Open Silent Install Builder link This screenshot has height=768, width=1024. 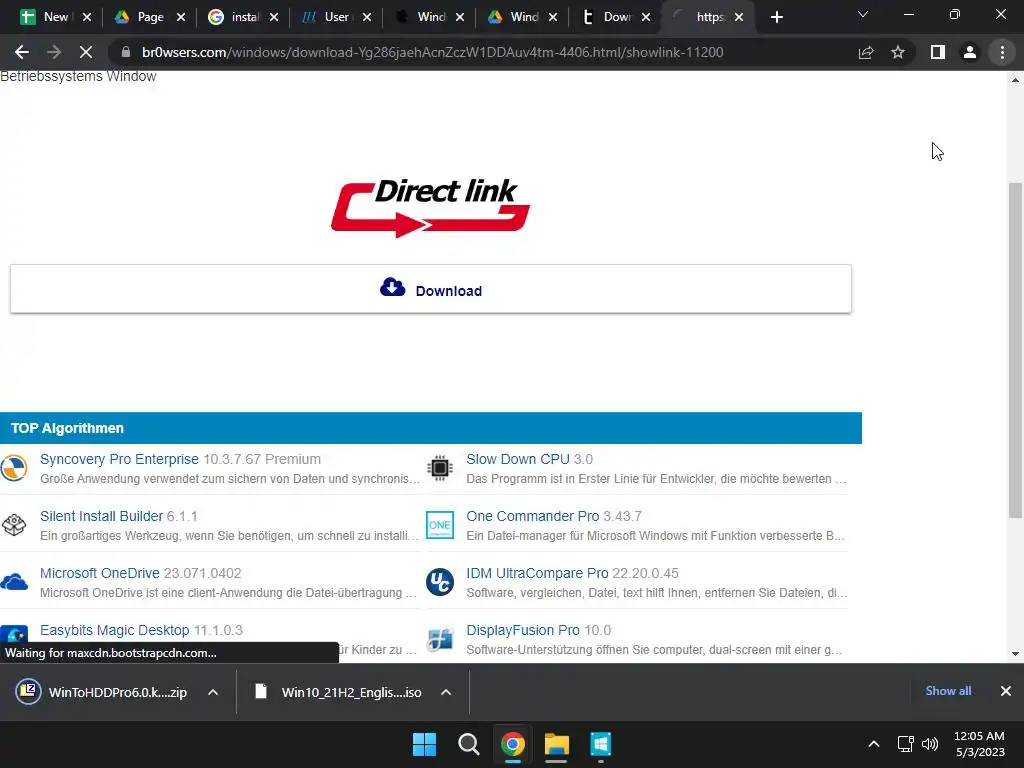(x=101, y=516)
